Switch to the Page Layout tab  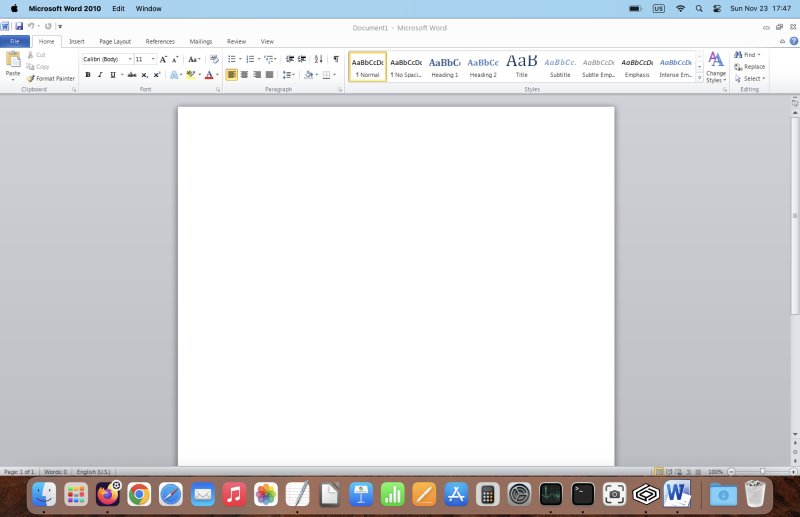coord(115,42)
